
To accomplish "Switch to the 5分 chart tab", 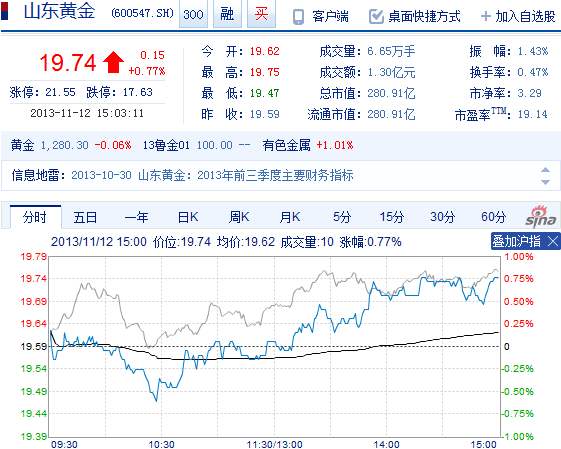I will click(x=342, y=217).
